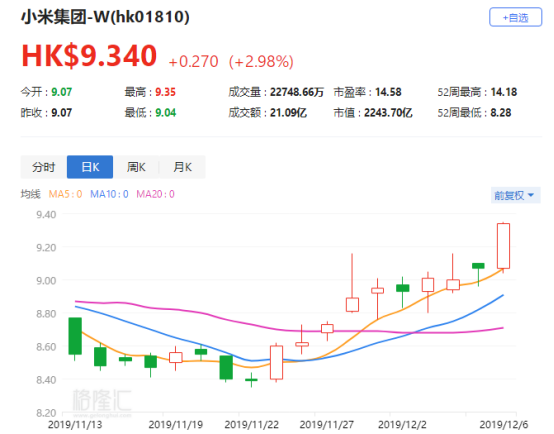Click the tall red candlestick near 2019/11/22

click(x=276, y=362)
